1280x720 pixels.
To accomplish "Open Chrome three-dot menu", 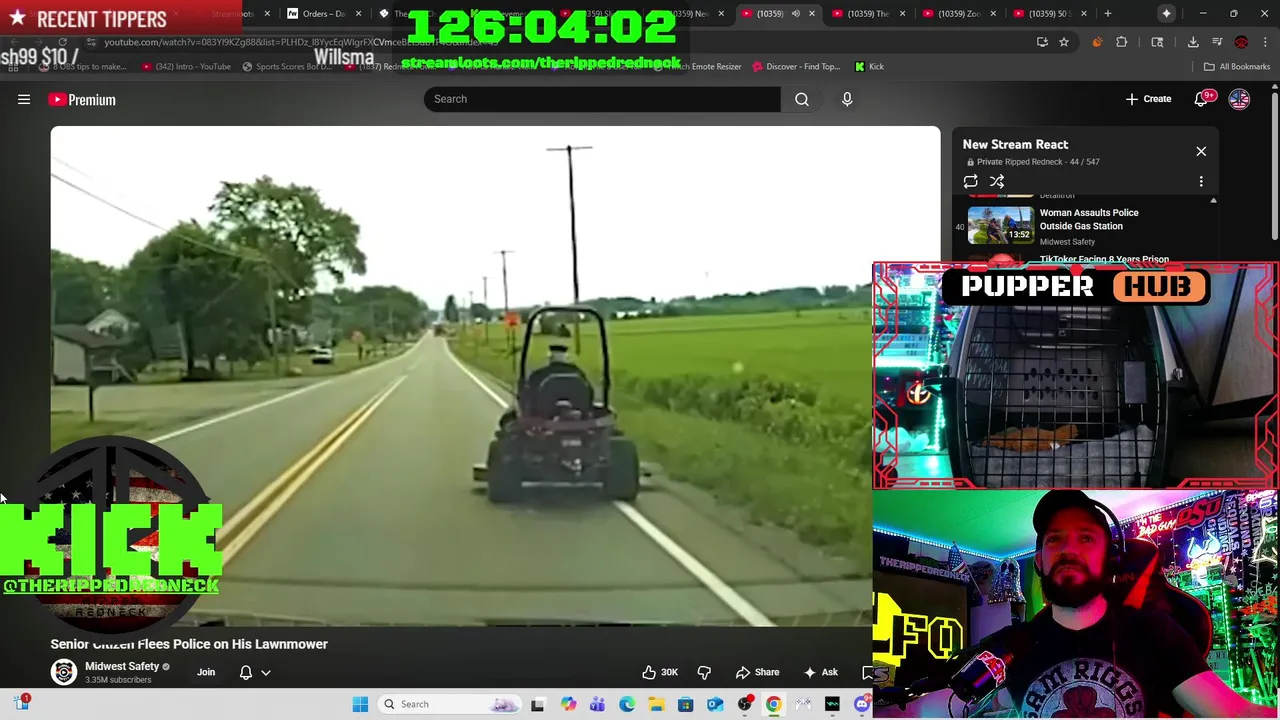I will click(x=1265, y=42).
